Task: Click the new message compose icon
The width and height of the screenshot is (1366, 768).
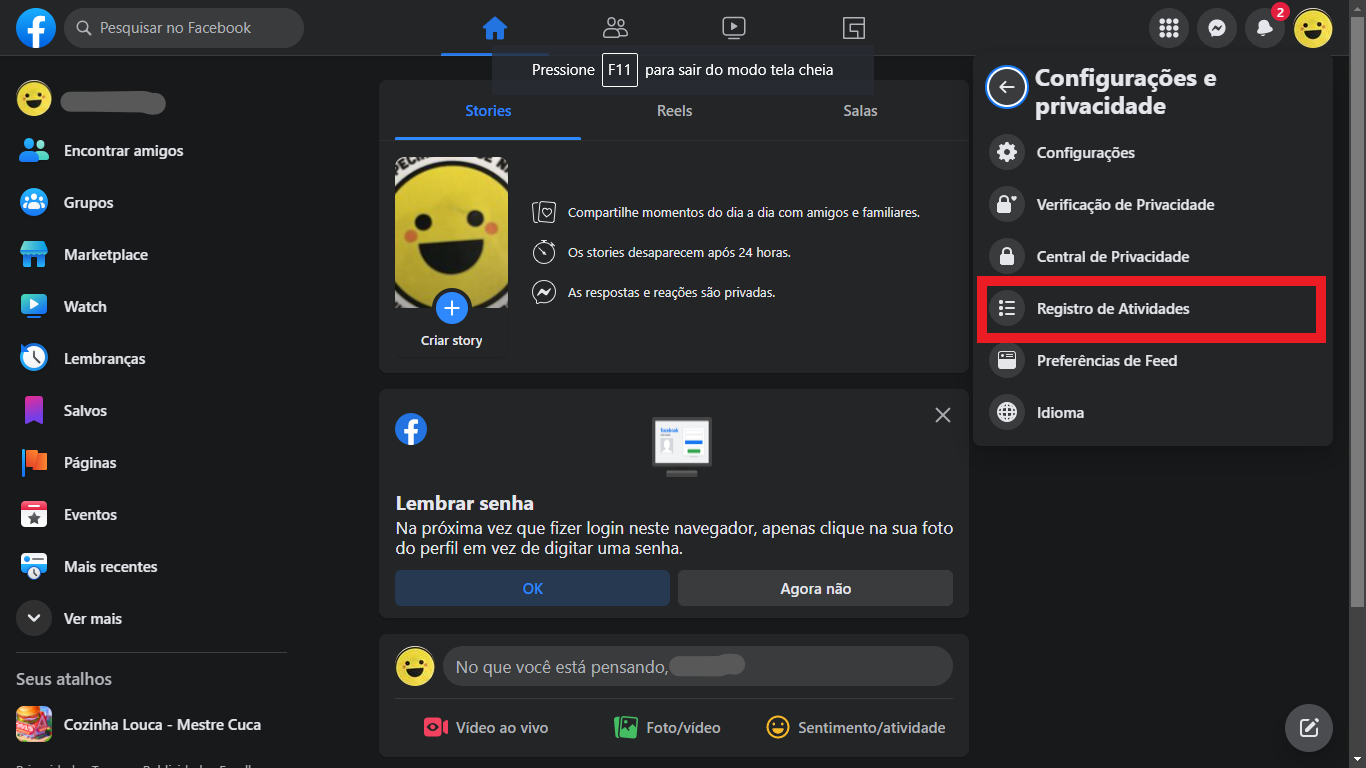Action: click(1309, 727)
